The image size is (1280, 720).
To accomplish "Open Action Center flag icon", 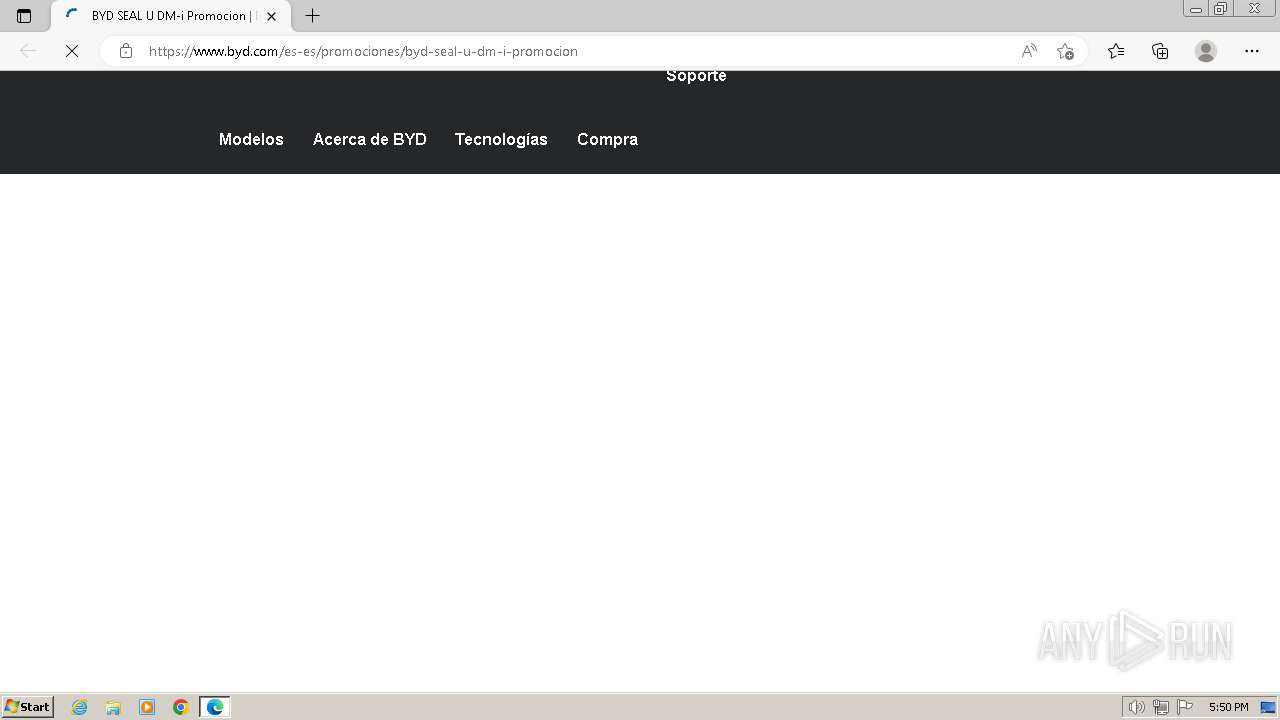I will [x=1185, y=707].
